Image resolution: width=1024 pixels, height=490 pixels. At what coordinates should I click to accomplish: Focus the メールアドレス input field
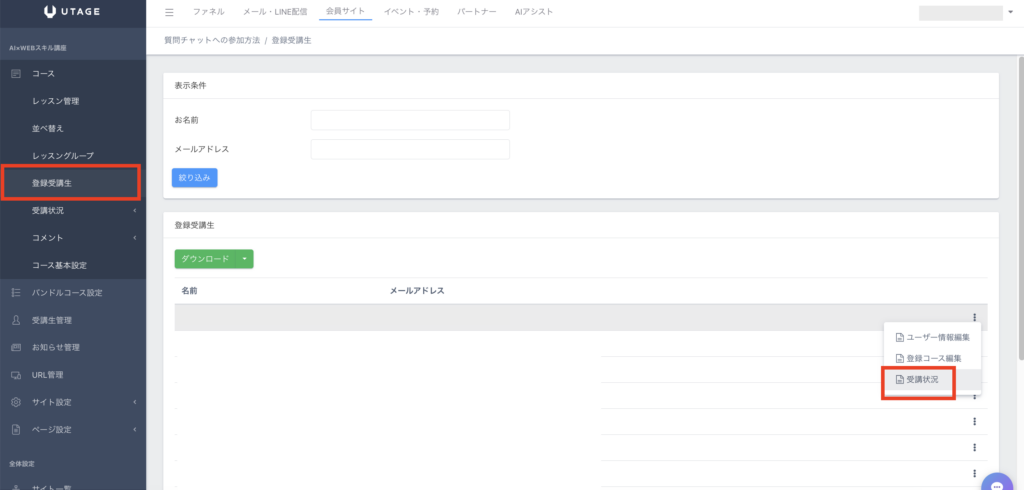tap(410, 149)
